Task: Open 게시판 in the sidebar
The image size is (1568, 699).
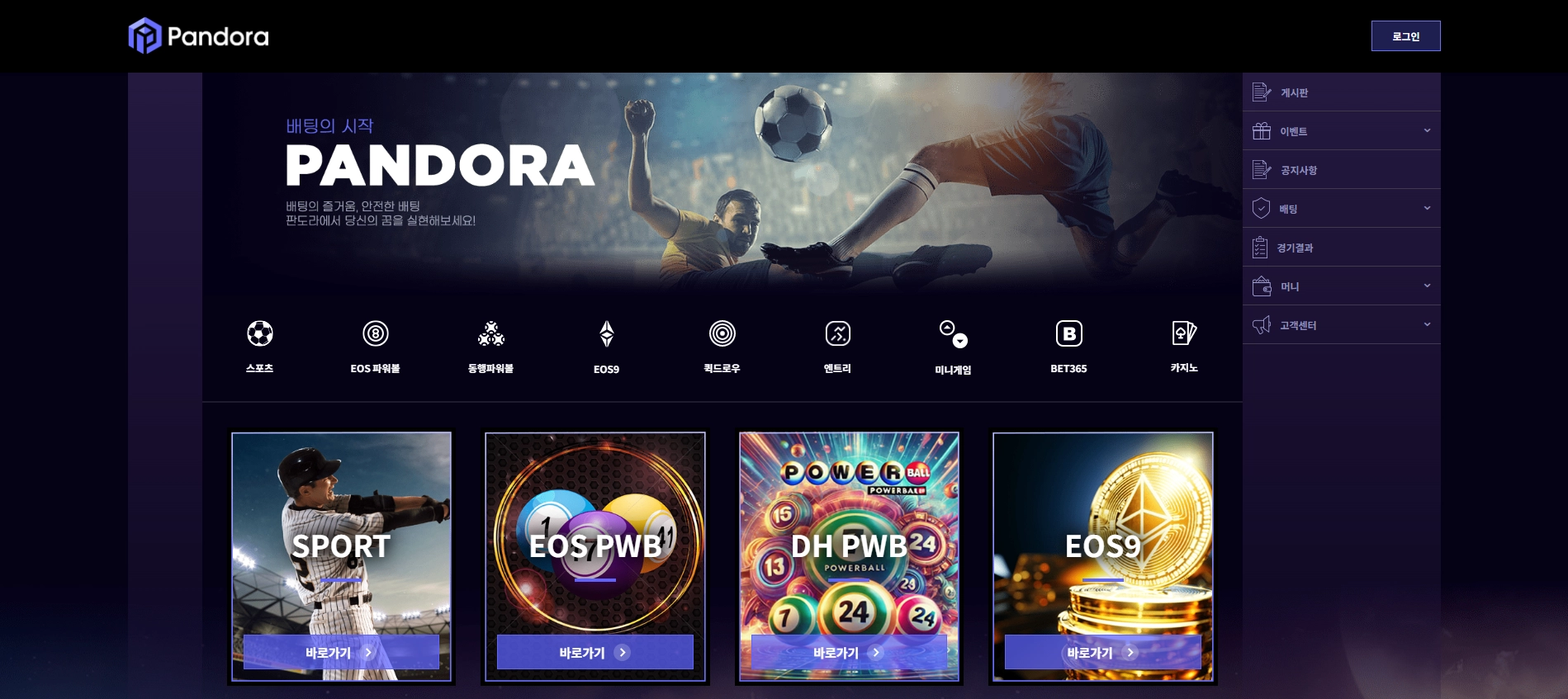Action: 1342,92
